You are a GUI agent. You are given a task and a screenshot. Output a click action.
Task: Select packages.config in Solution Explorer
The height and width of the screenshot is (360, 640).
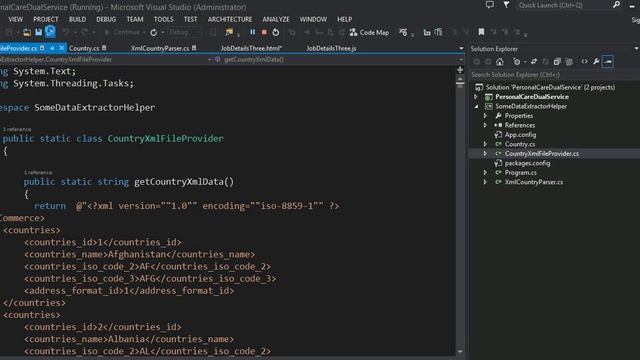[527, 163]
